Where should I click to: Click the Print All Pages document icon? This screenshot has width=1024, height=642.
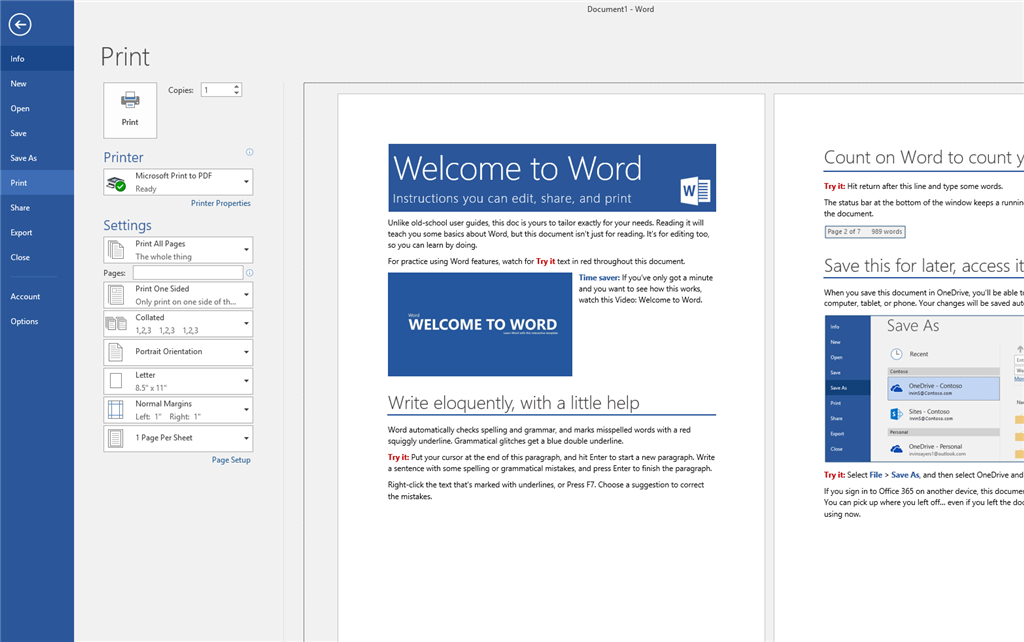tap(116, 250)
